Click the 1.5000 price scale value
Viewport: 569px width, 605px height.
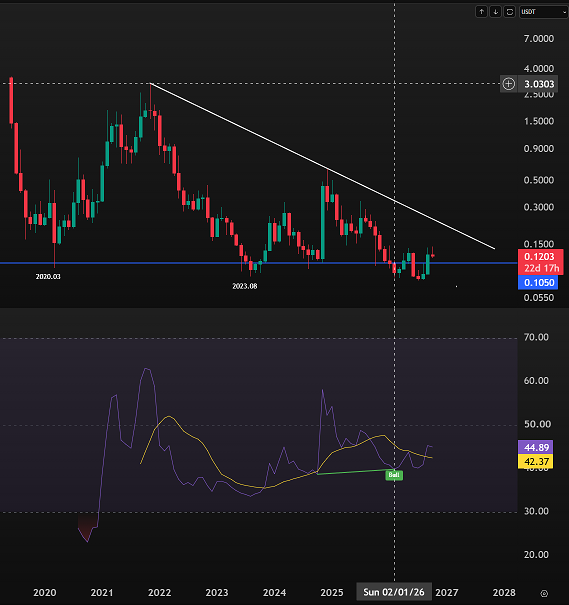click(x=539, y=121)
